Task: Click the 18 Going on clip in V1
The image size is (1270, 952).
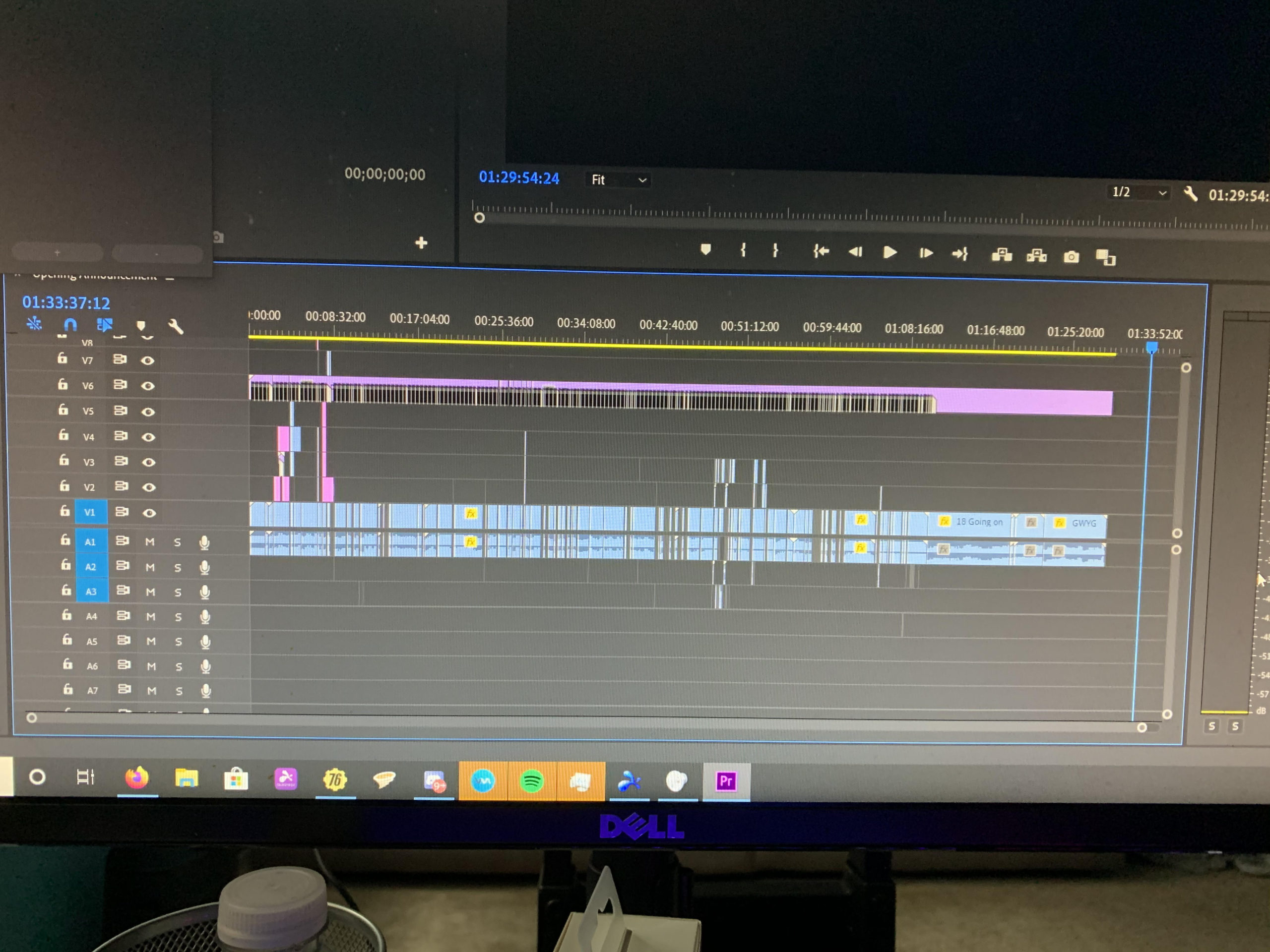Action: (978, 522)
